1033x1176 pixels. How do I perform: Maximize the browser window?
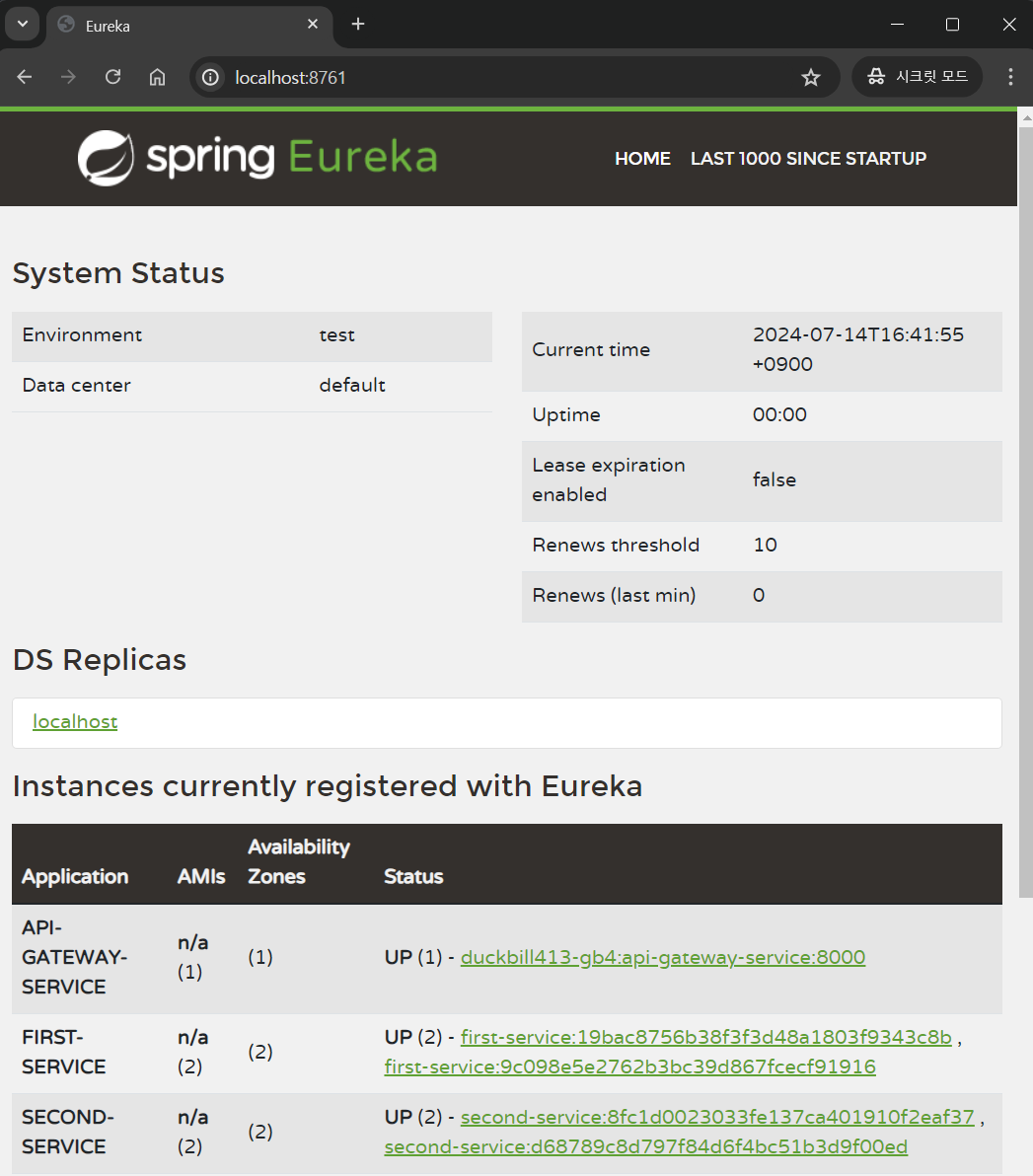click(953, 24)
